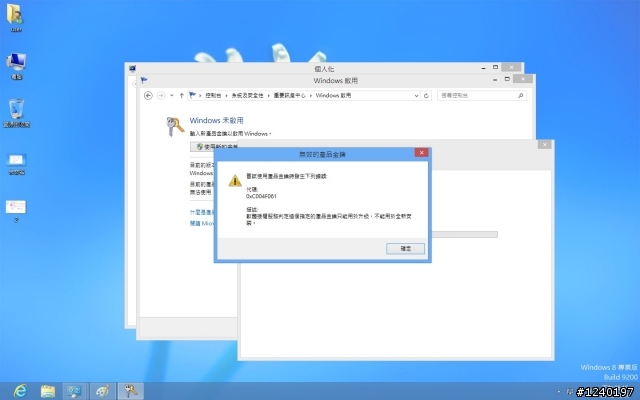Switch to Paint taskbar button
Image resolution: width=640 pixels, height=400 pixels.
pyautogui.click(x=102, y=391)
